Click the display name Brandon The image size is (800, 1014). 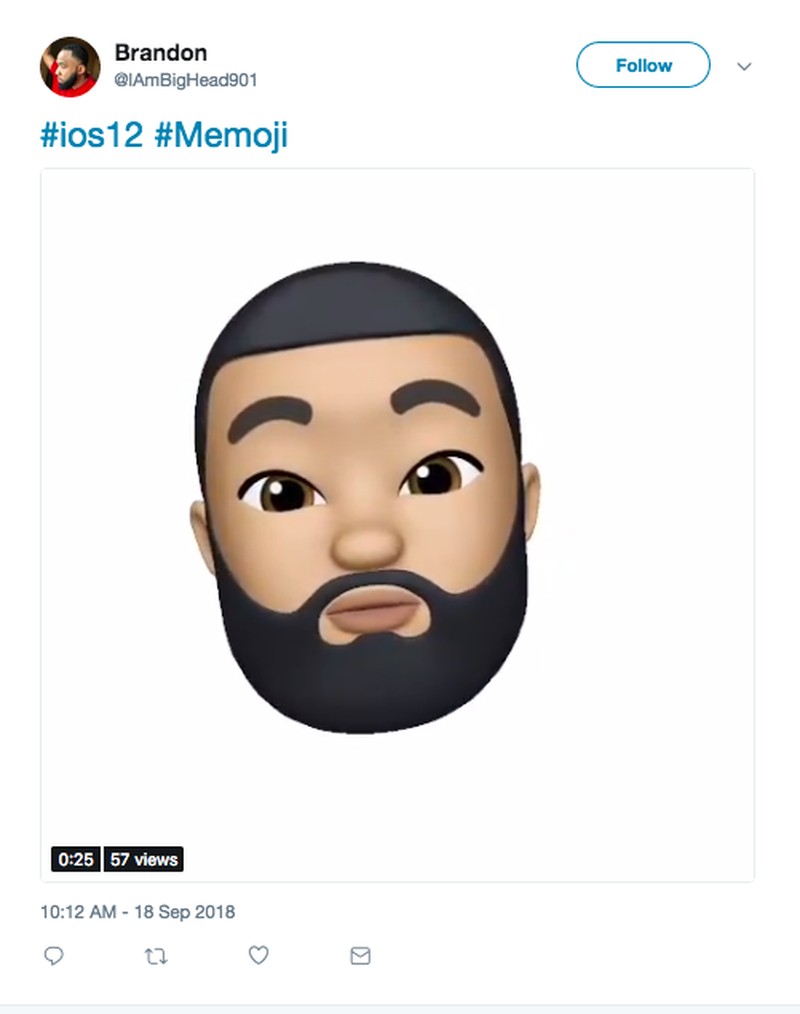click(160, 52)
